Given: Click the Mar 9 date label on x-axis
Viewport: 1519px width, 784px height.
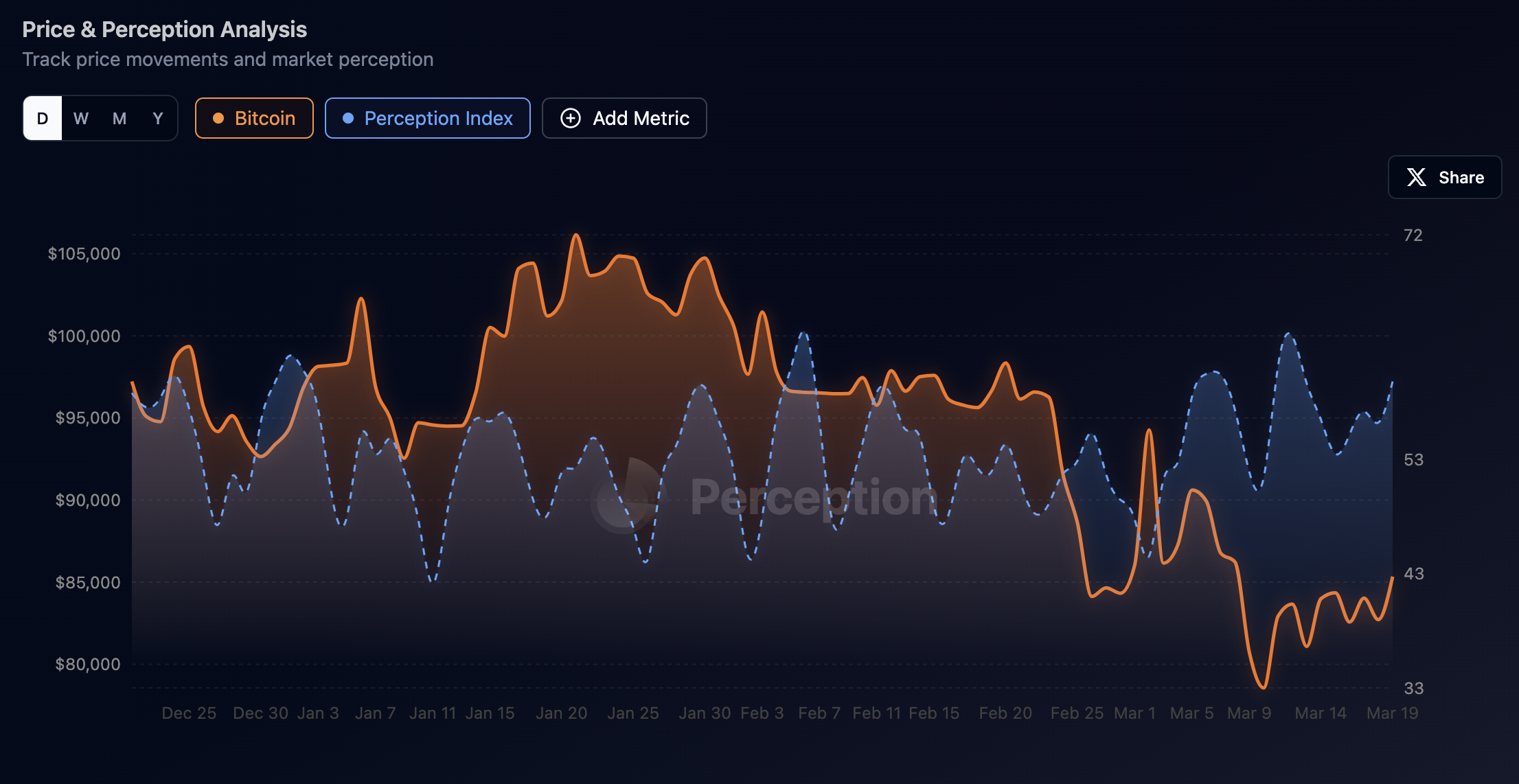Looking at the screenshot, I should point(1249,713).
